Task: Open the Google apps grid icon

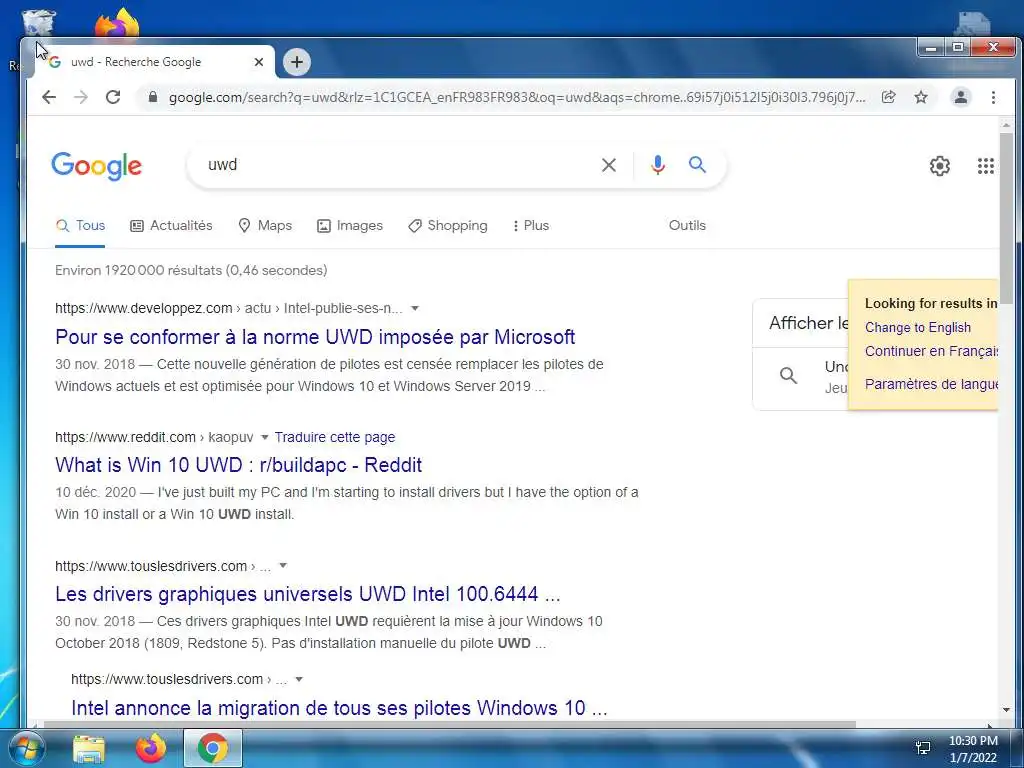Action: [985, 166]
